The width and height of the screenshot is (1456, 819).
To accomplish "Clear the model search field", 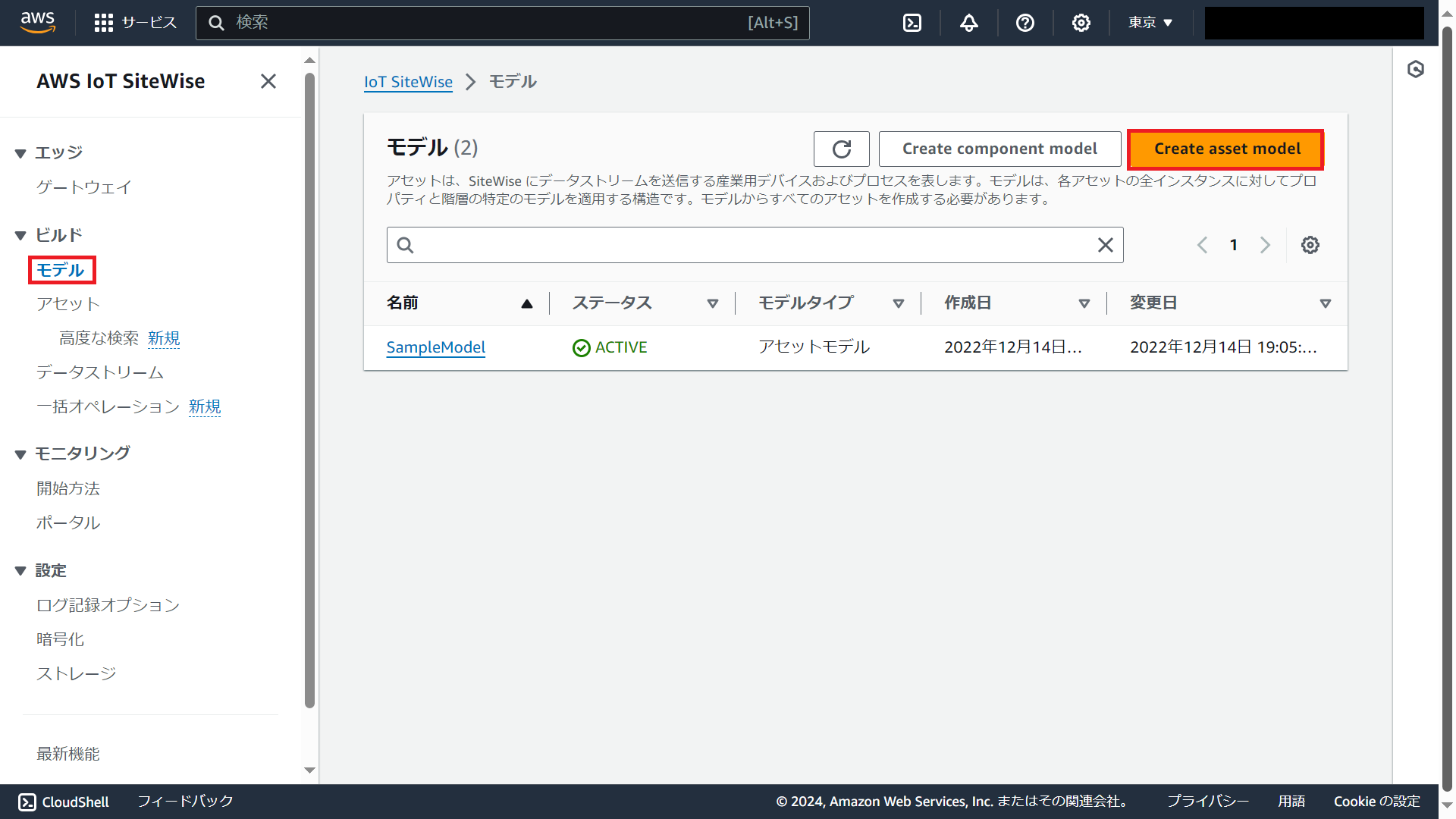I will click(1105, 245).
